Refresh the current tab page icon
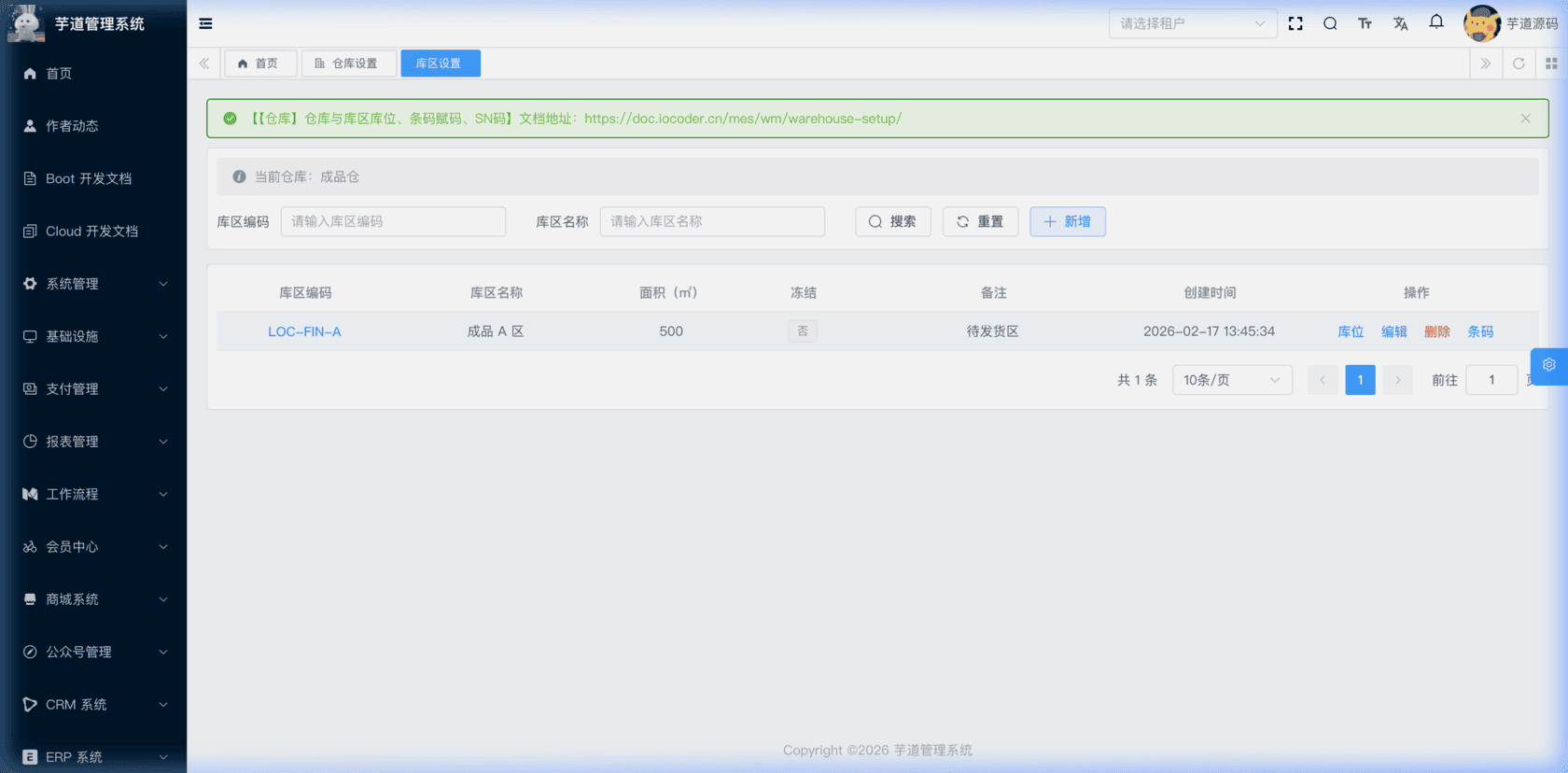 (x=1519, y=63)
